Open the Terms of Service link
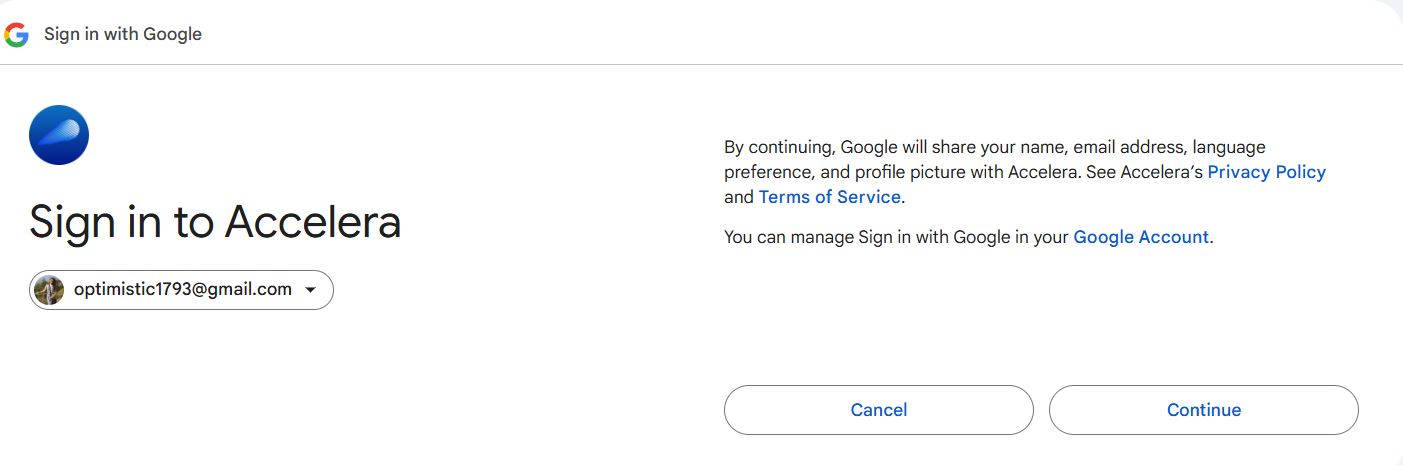1403x465 pixels. [x=829, y=197]
